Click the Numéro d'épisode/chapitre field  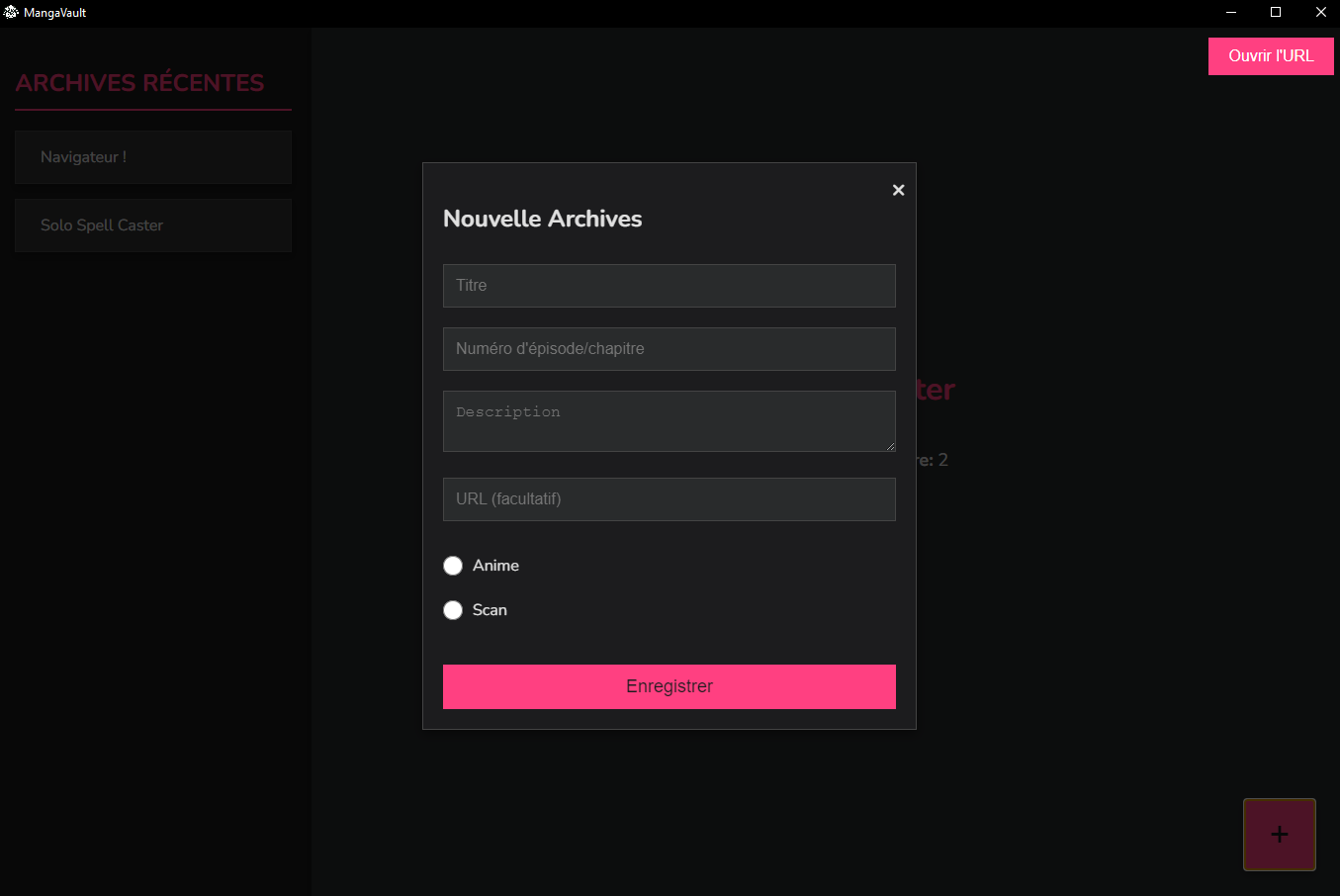coord(670,349)
